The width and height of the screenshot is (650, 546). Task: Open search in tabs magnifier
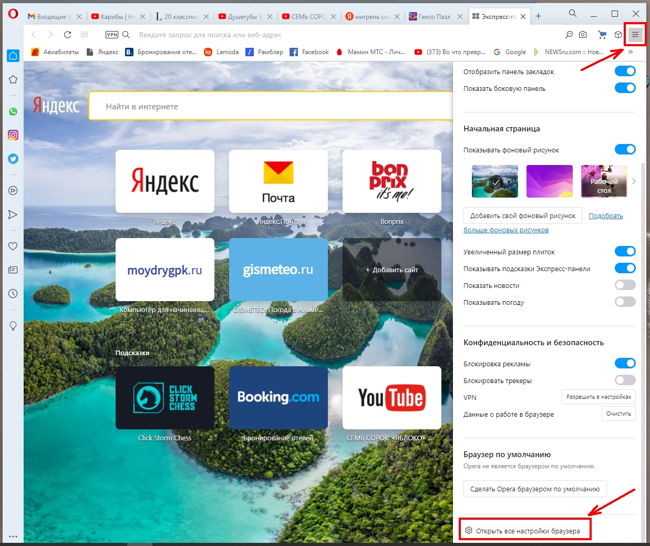572,13
